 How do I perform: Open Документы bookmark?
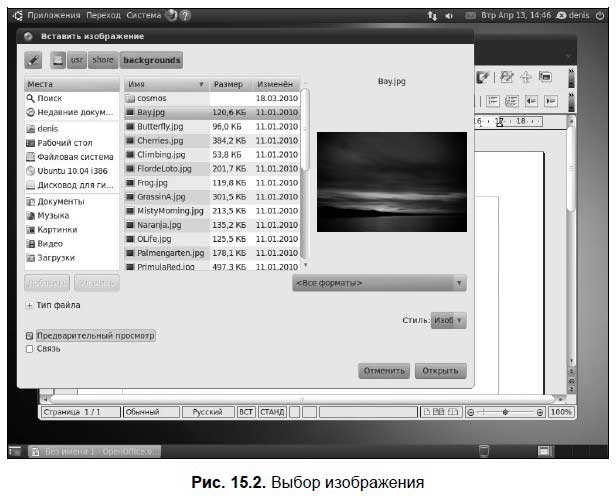pyautogui.click(x=72, y=201)
